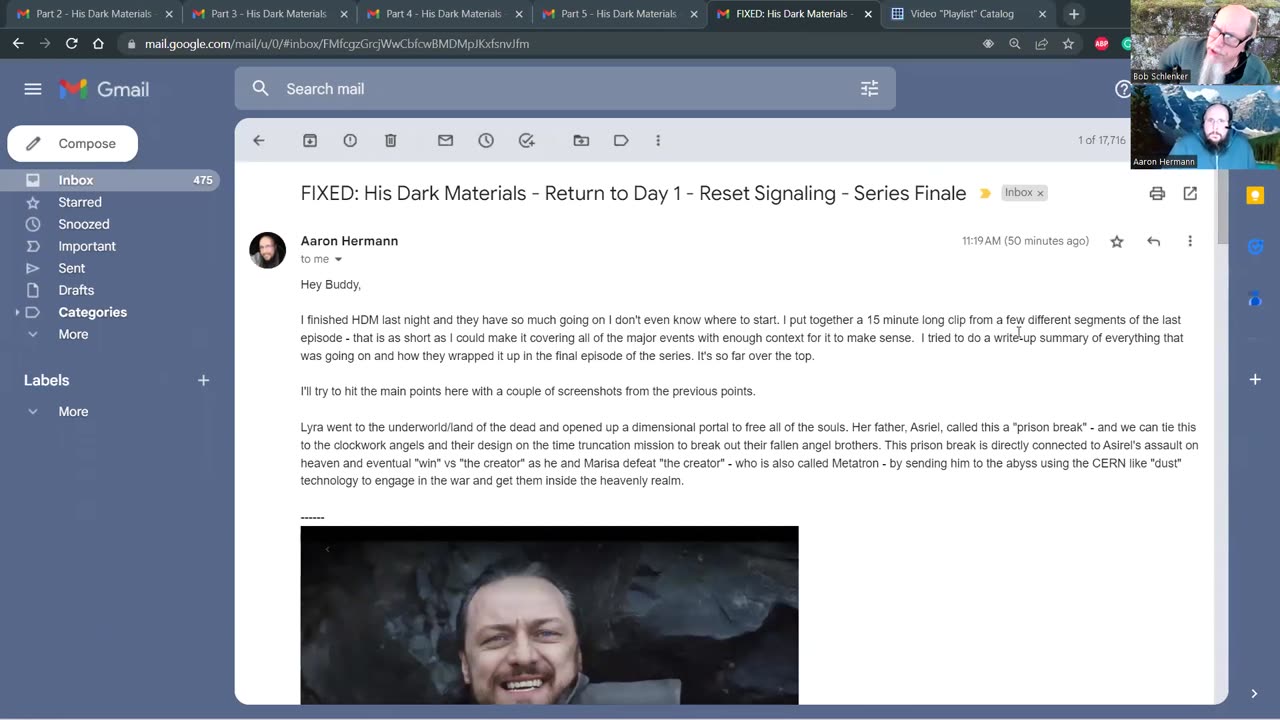Open message more options menu
Screen dimensions: 1280x720
coord(1190,241)
